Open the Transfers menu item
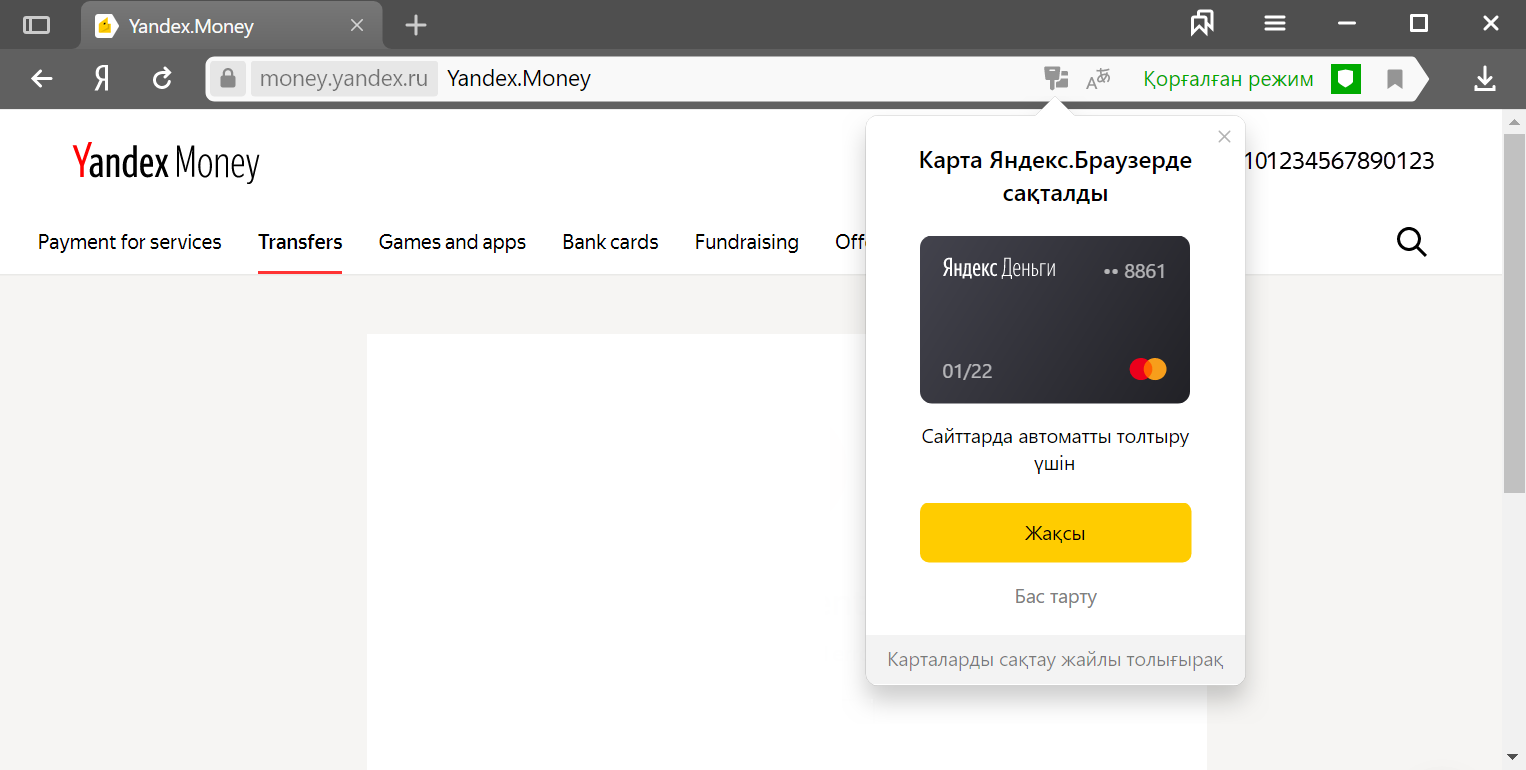This screenshot has width=1526, height=770. (300, 242)
